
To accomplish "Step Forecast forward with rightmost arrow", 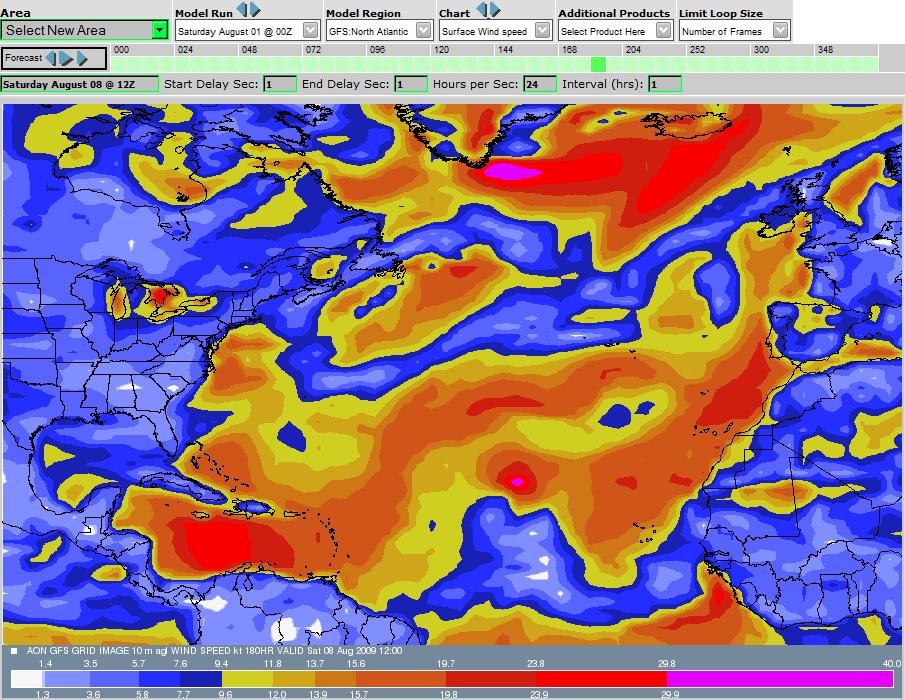I will 82,59.
